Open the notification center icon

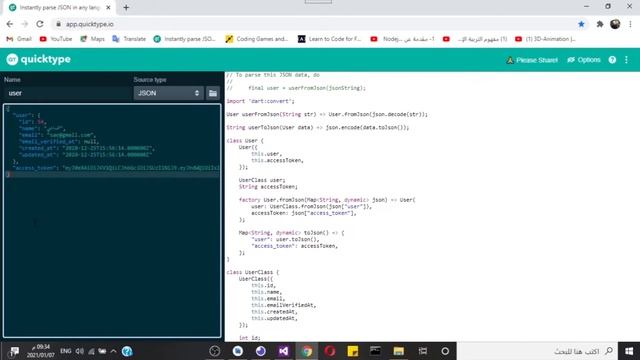pyautogui.click(x=14, y=351)
